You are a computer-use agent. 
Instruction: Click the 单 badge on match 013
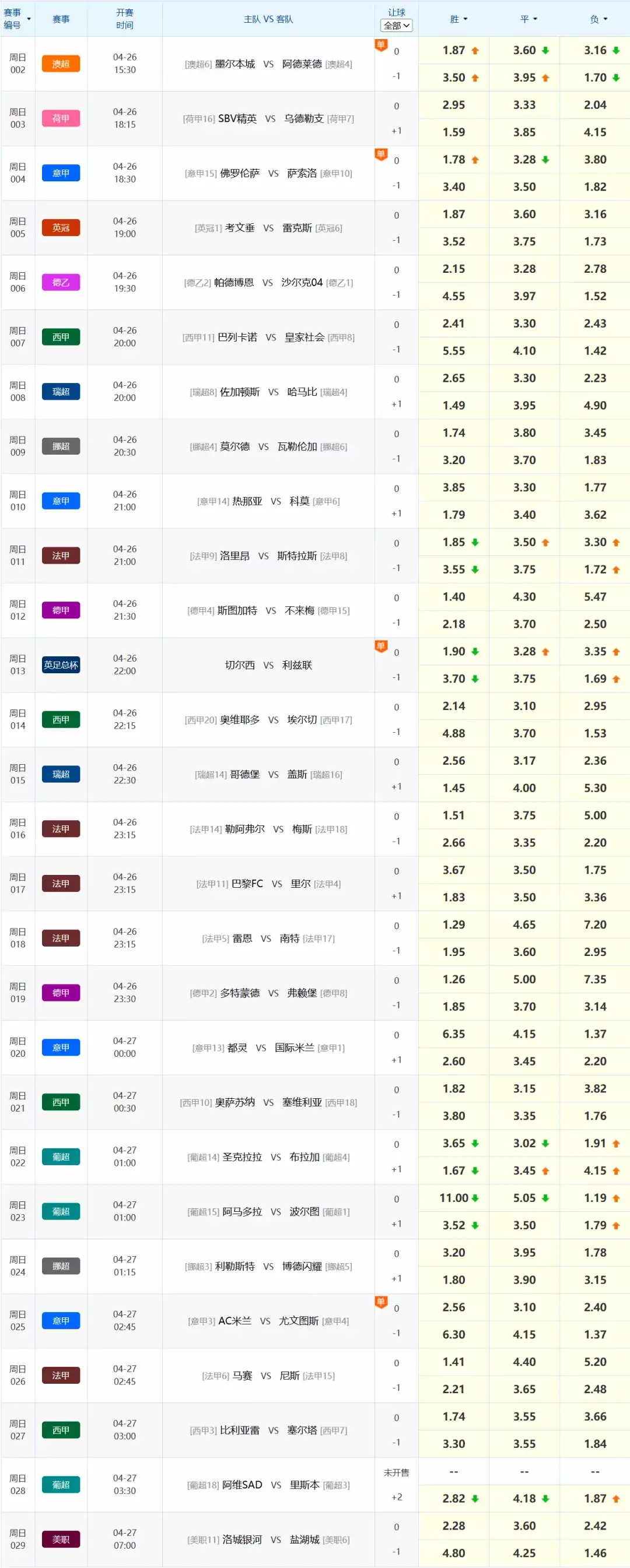(x=381, y=646)
